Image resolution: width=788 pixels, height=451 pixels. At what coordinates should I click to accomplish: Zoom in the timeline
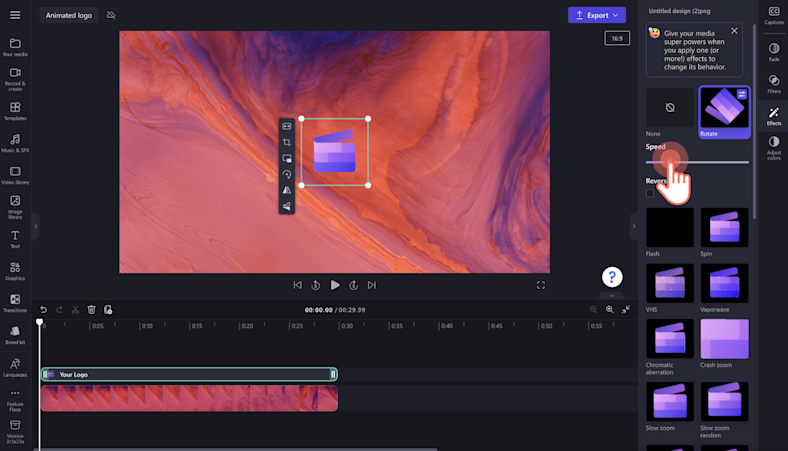click(610, 310)
